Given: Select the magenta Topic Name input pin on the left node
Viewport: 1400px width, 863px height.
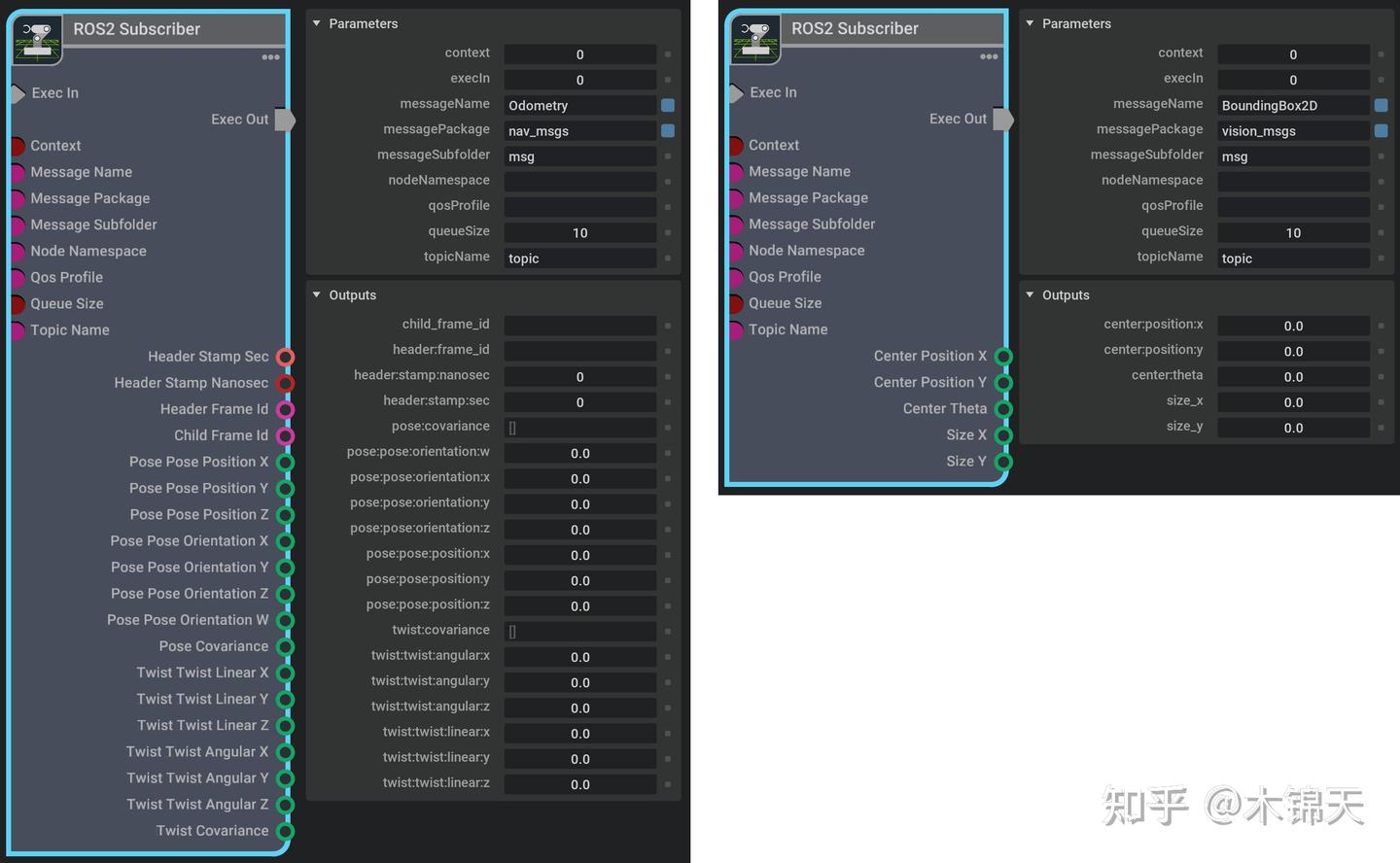Looking at the screenshot, I should pos(17,329).
